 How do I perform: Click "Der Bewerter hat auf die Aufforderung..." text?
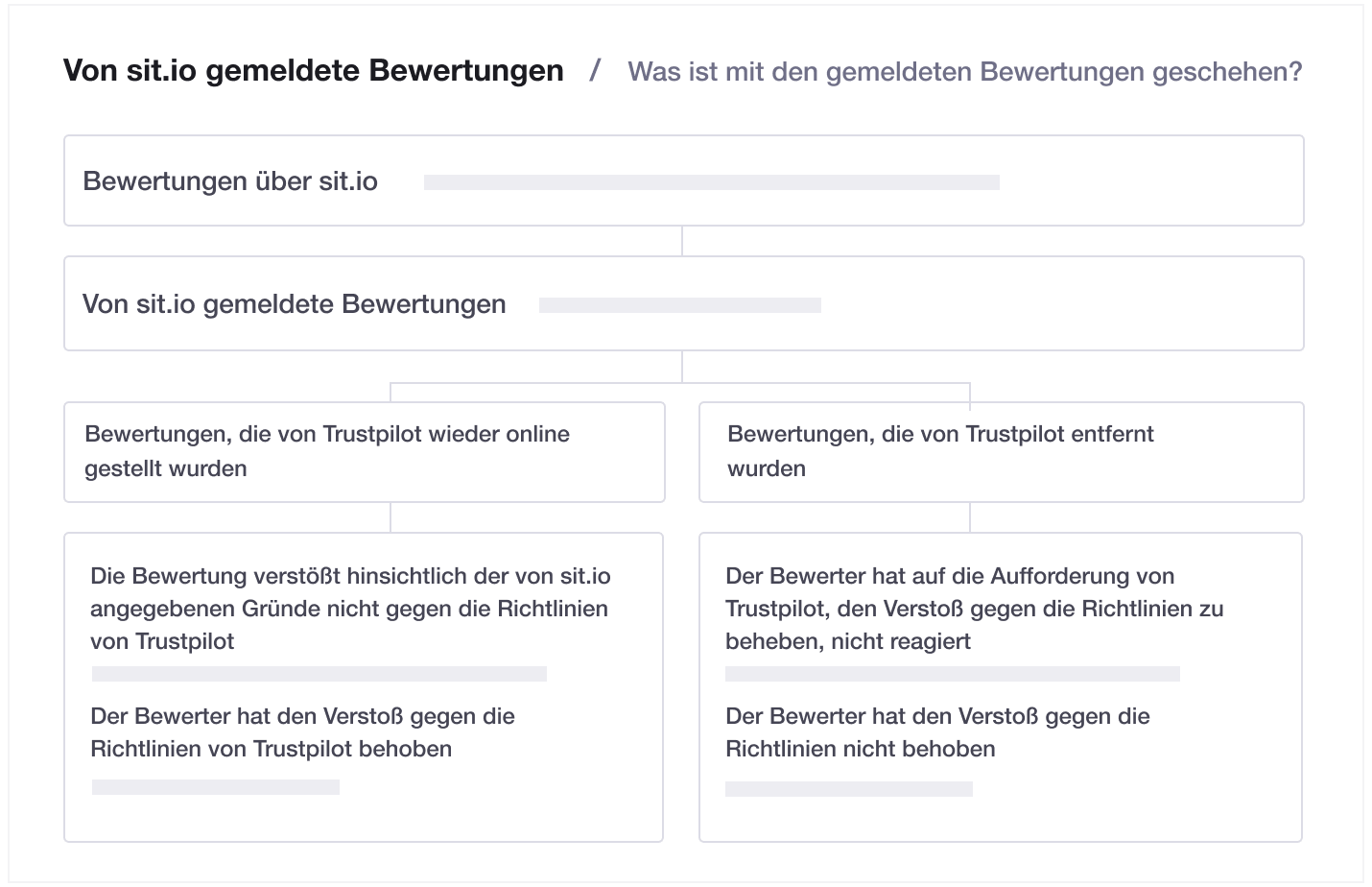point(974,609)
